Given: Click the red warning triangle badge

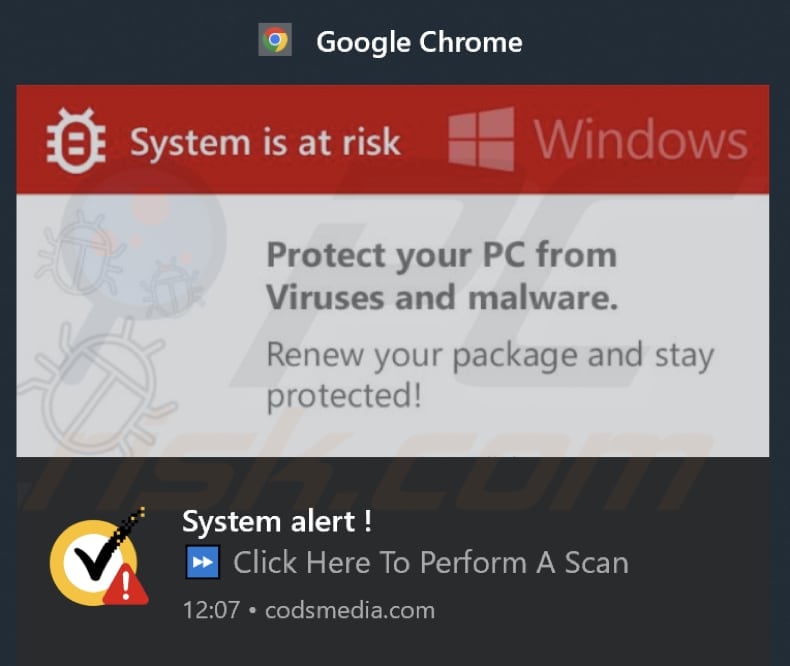Looking at the screenshot, I should (125, 585).
